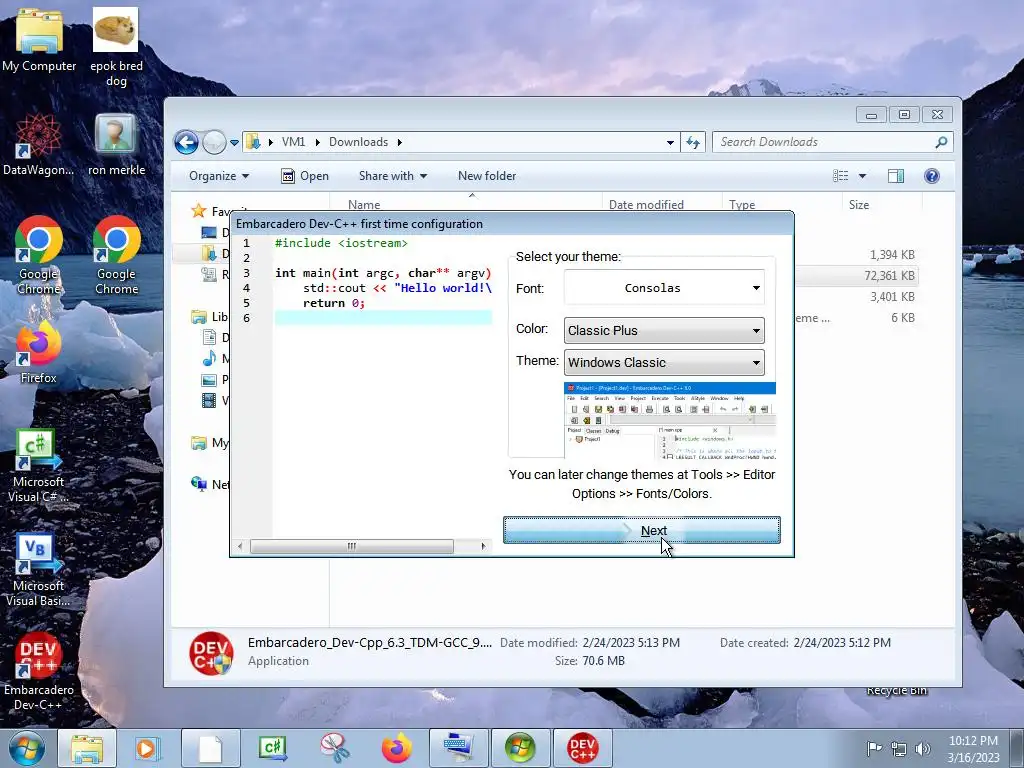Select the Network item in navigation pane
This screenshot has width=1024, height=768.
(210, 485)
